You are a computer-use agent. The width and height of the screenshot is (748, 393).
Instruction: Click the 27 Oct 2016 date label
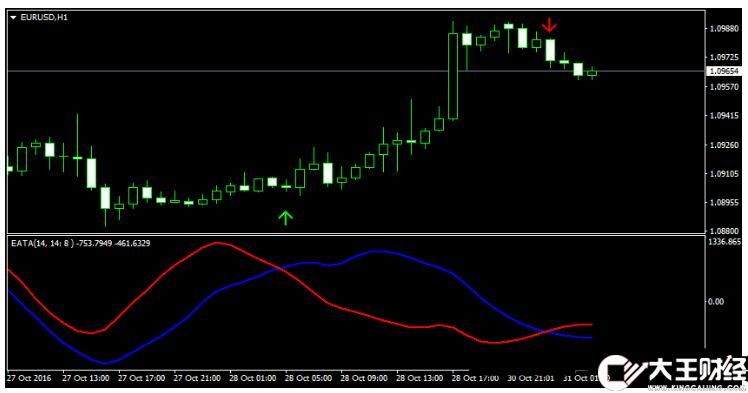[x=29, y=378]
